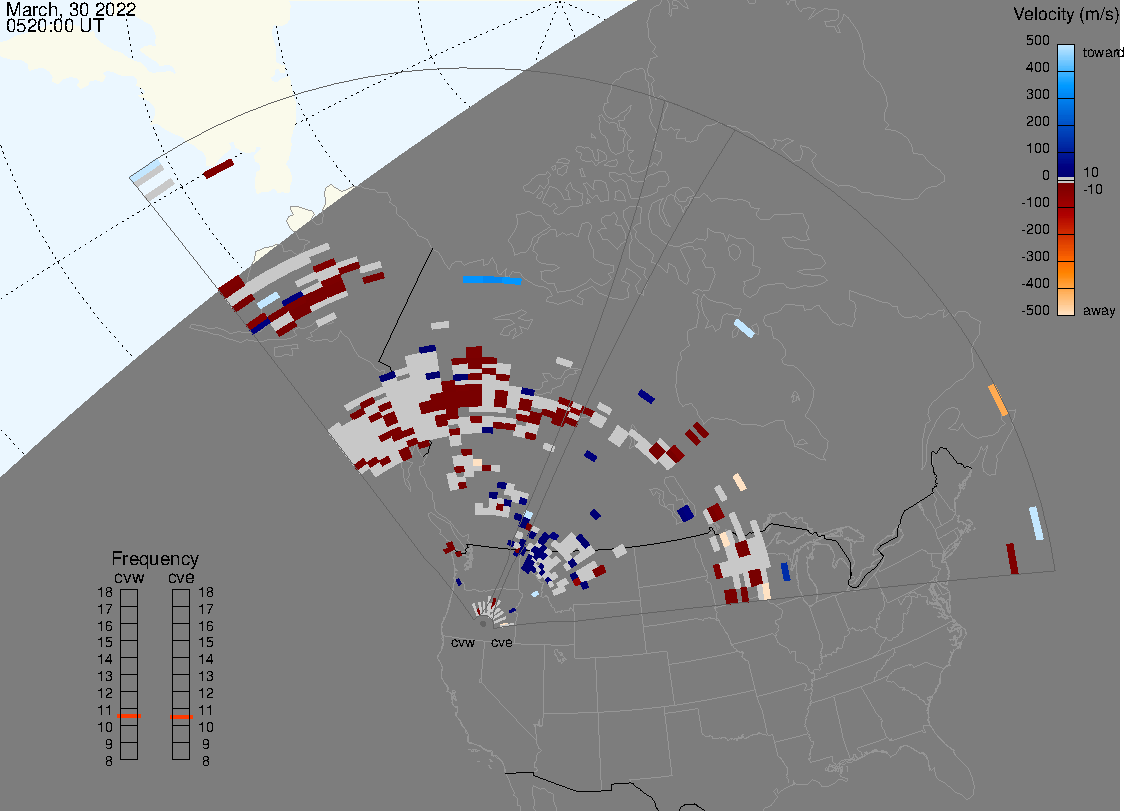Select the 300–400 blue color bar segment

coord(1066,85)
